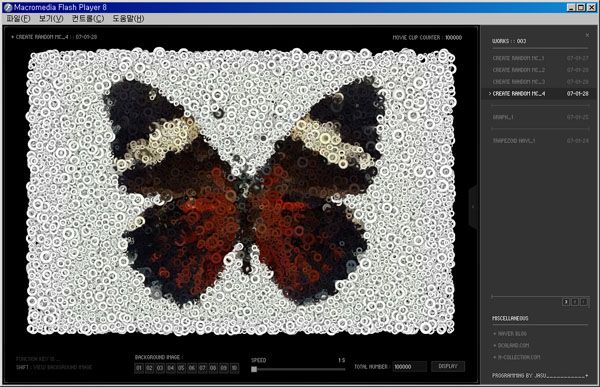This screenshot has width=600, height=387.
Task: Go to works page 2 button
Action: pos(575,302)
